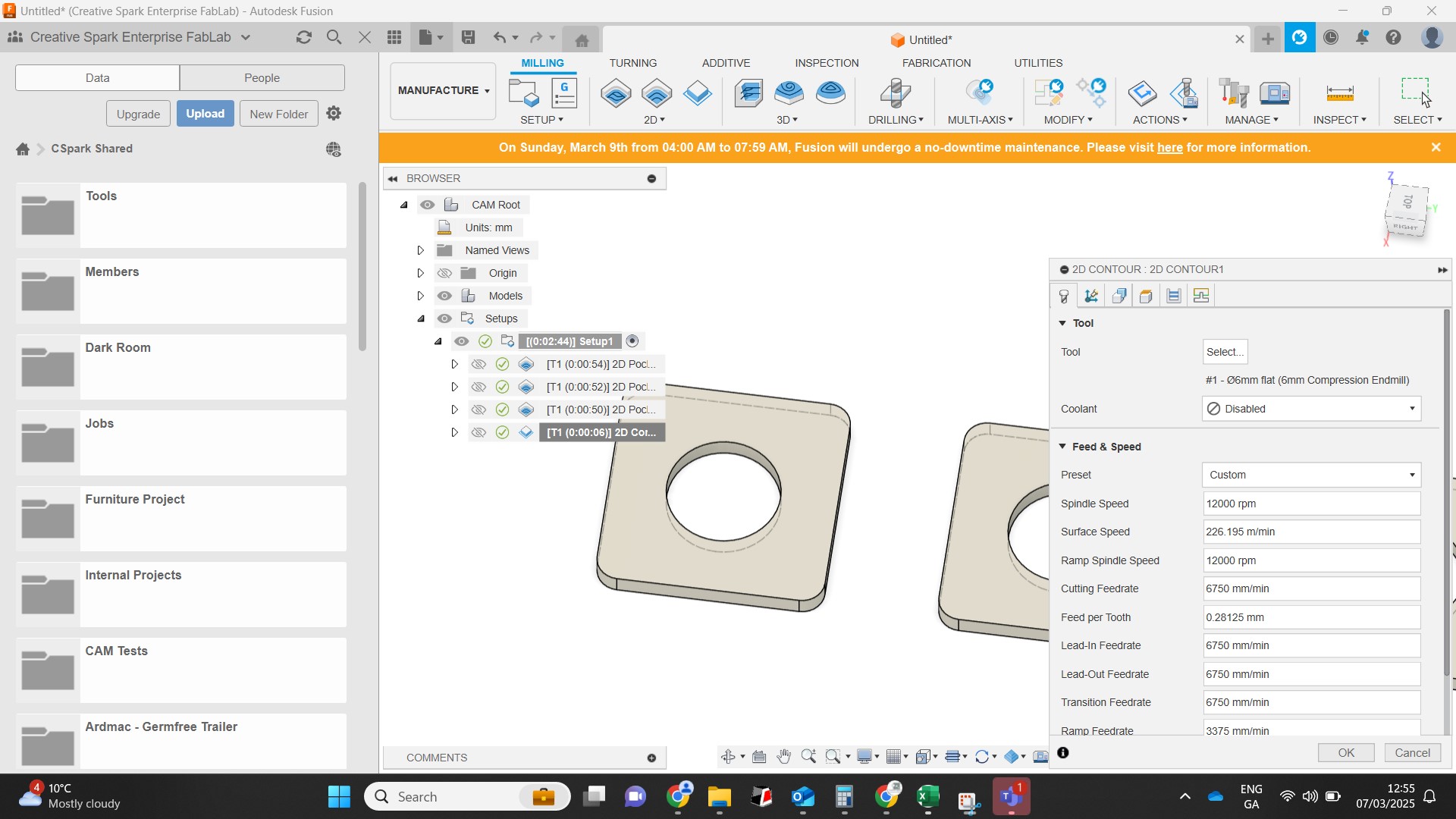Click the Upload button

(x=206, y=114)
